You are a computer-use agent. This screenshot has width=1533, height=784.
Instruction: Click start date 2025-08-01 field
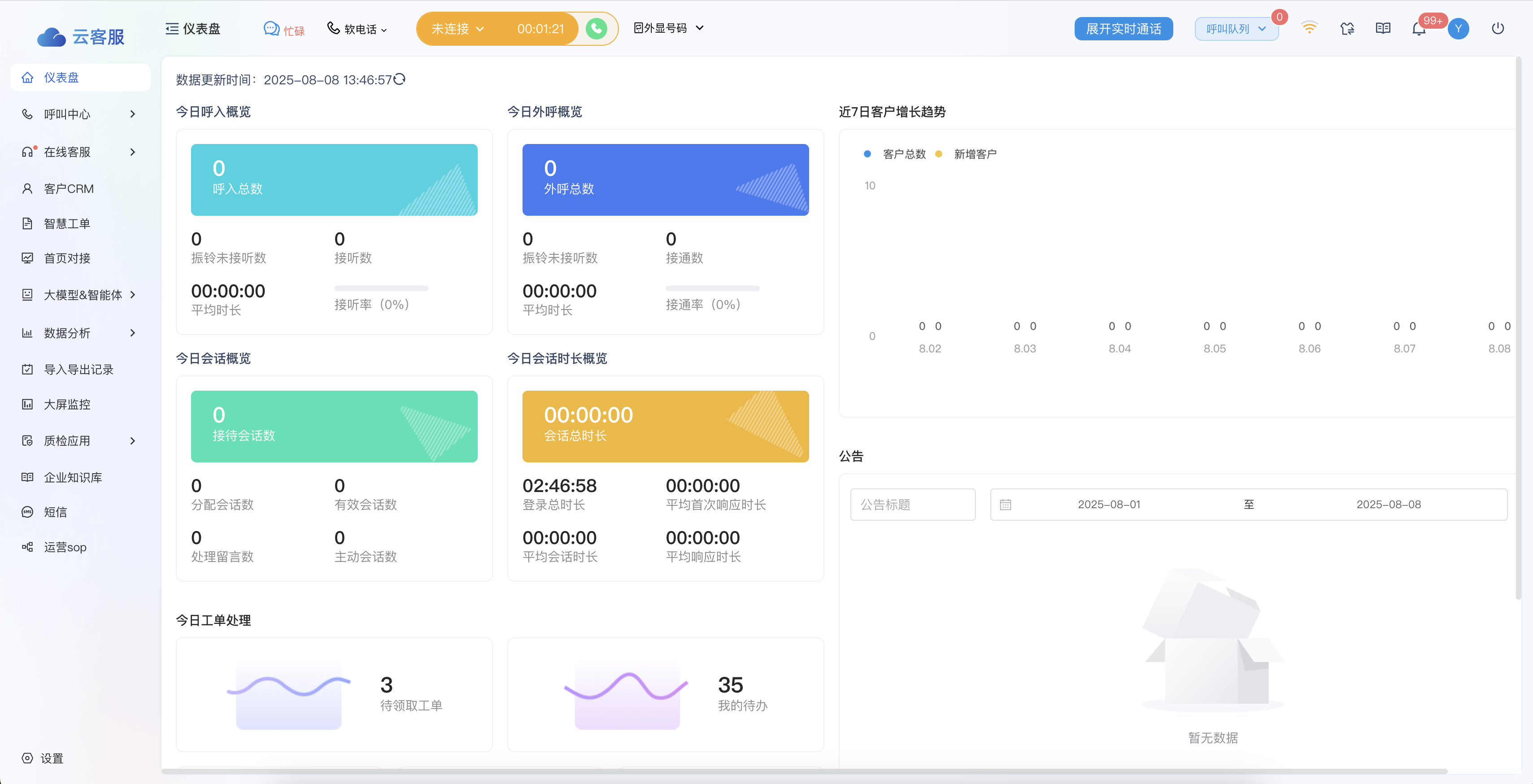tap(1109, 504)
